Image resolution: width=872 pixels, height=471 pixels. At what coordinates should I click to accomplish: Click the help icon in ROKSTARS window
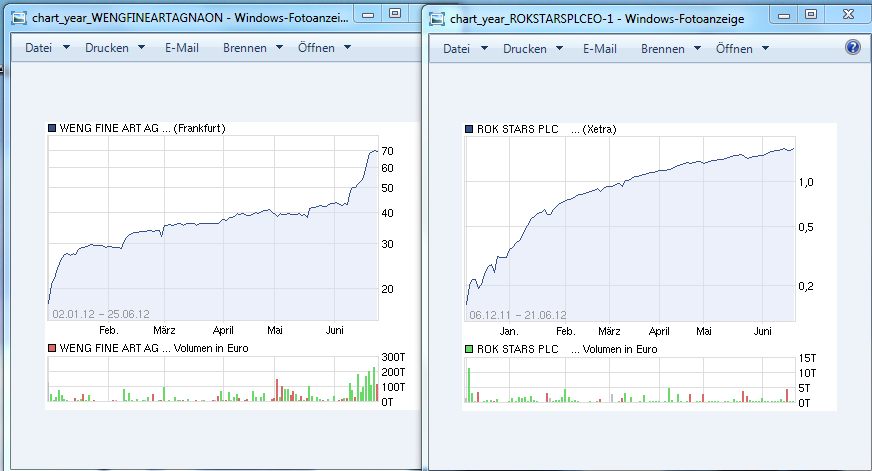[852, 48]
